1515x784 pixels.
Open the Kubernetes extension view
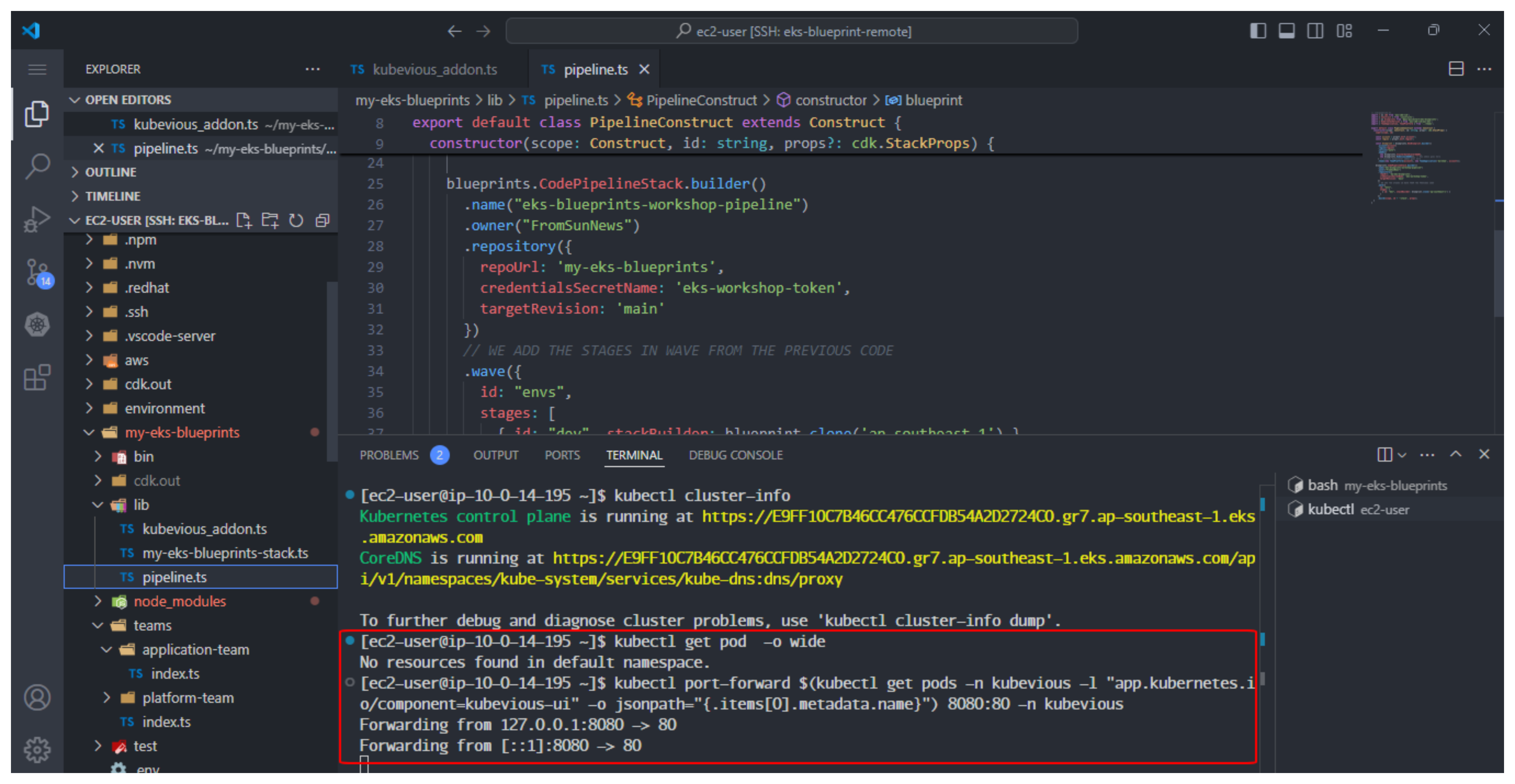[x=38, y=324]
